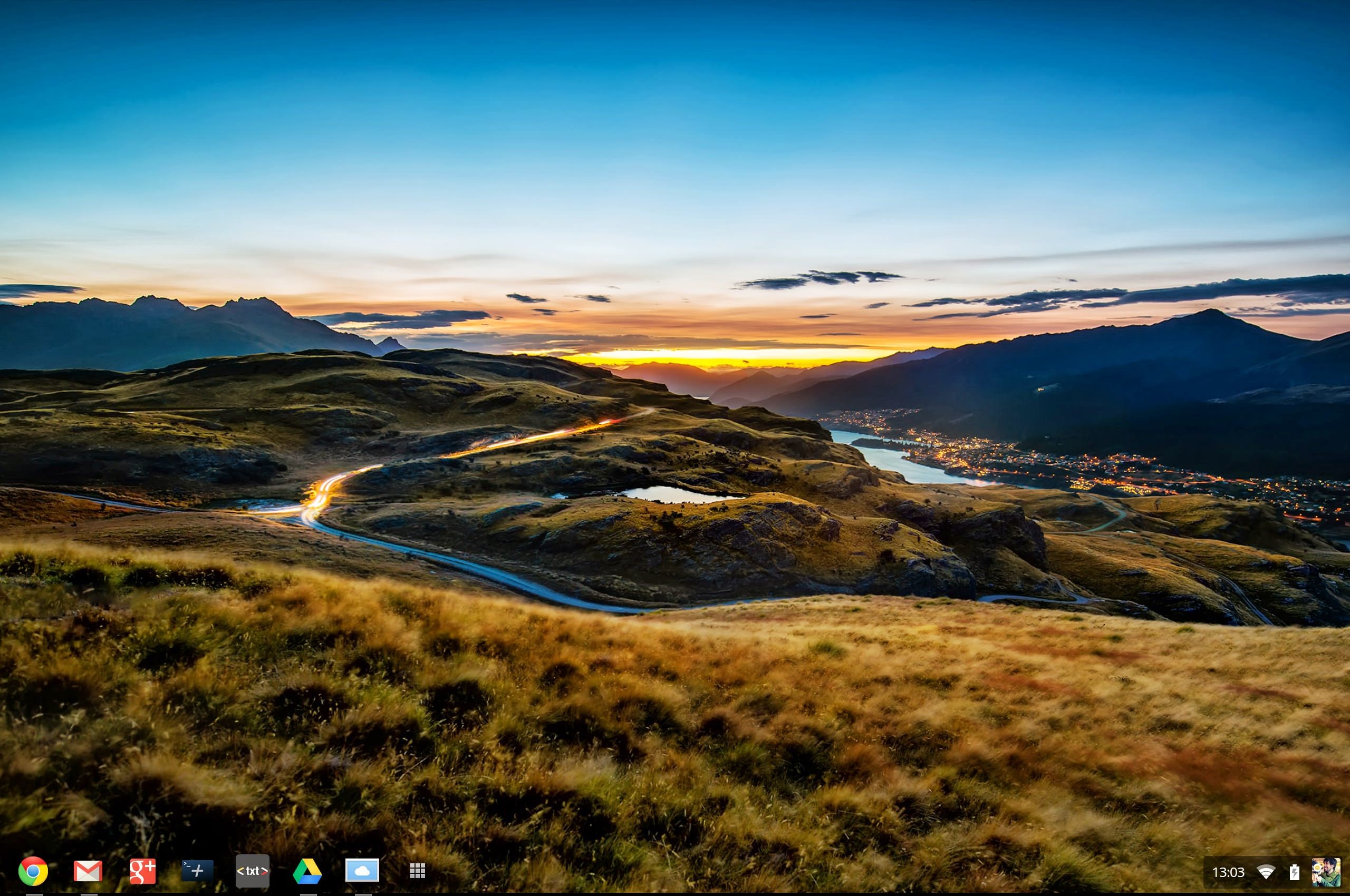Viewport: 1350px width, 896px height.
Task: Open the cloud Files app icon
Action: (x=362, y=871)
